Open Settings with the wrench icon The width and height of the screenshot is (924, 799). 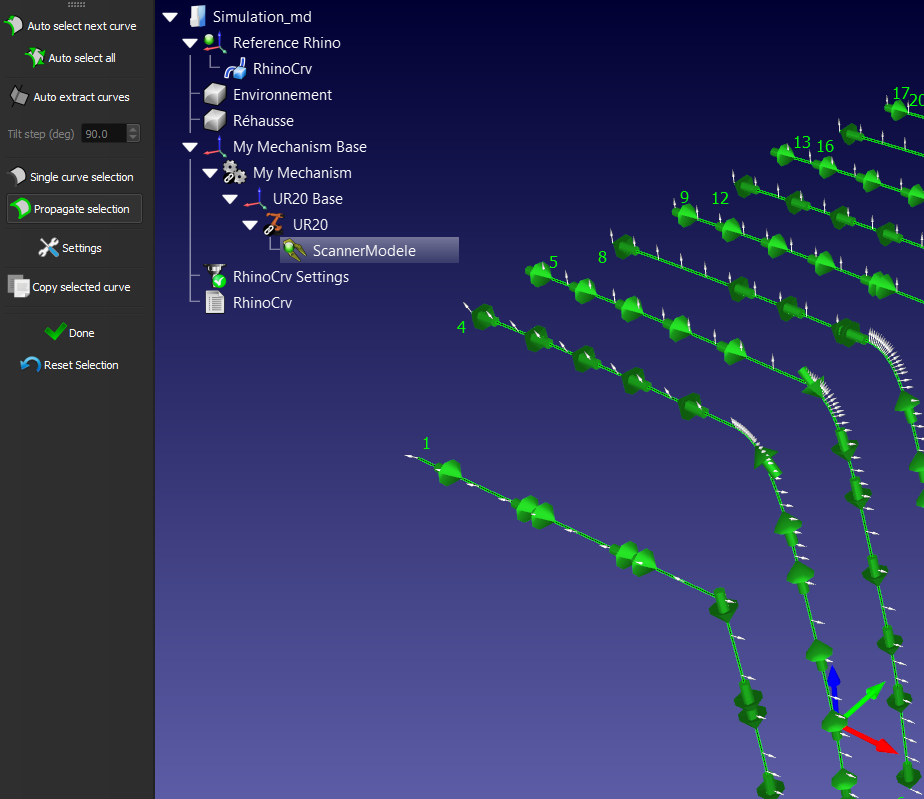[x=48, y=247]
